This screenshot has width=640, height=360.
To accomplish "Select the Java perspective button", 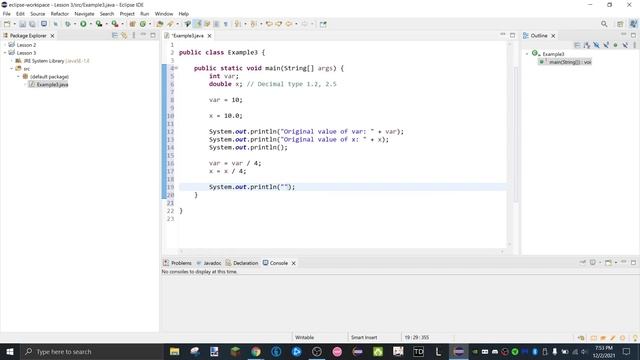I will pos(633,24).
